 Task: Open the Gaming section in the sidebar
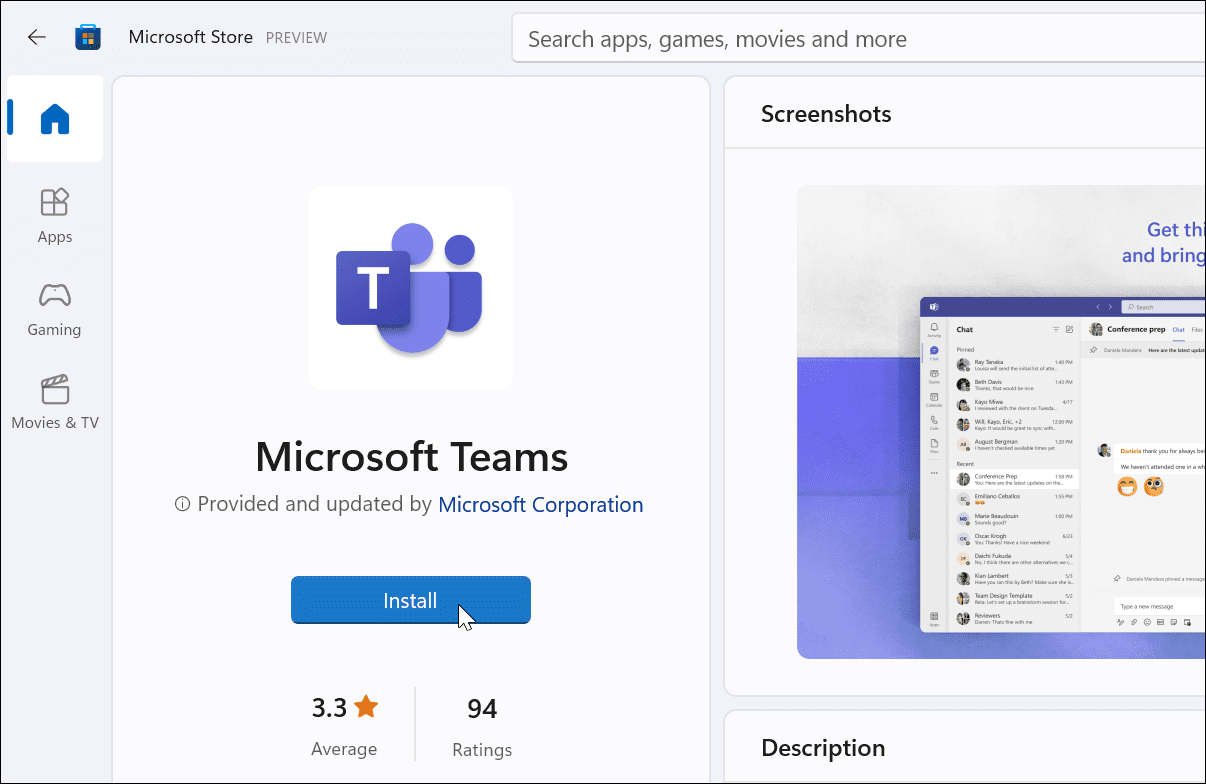click(x=54, y=310)
